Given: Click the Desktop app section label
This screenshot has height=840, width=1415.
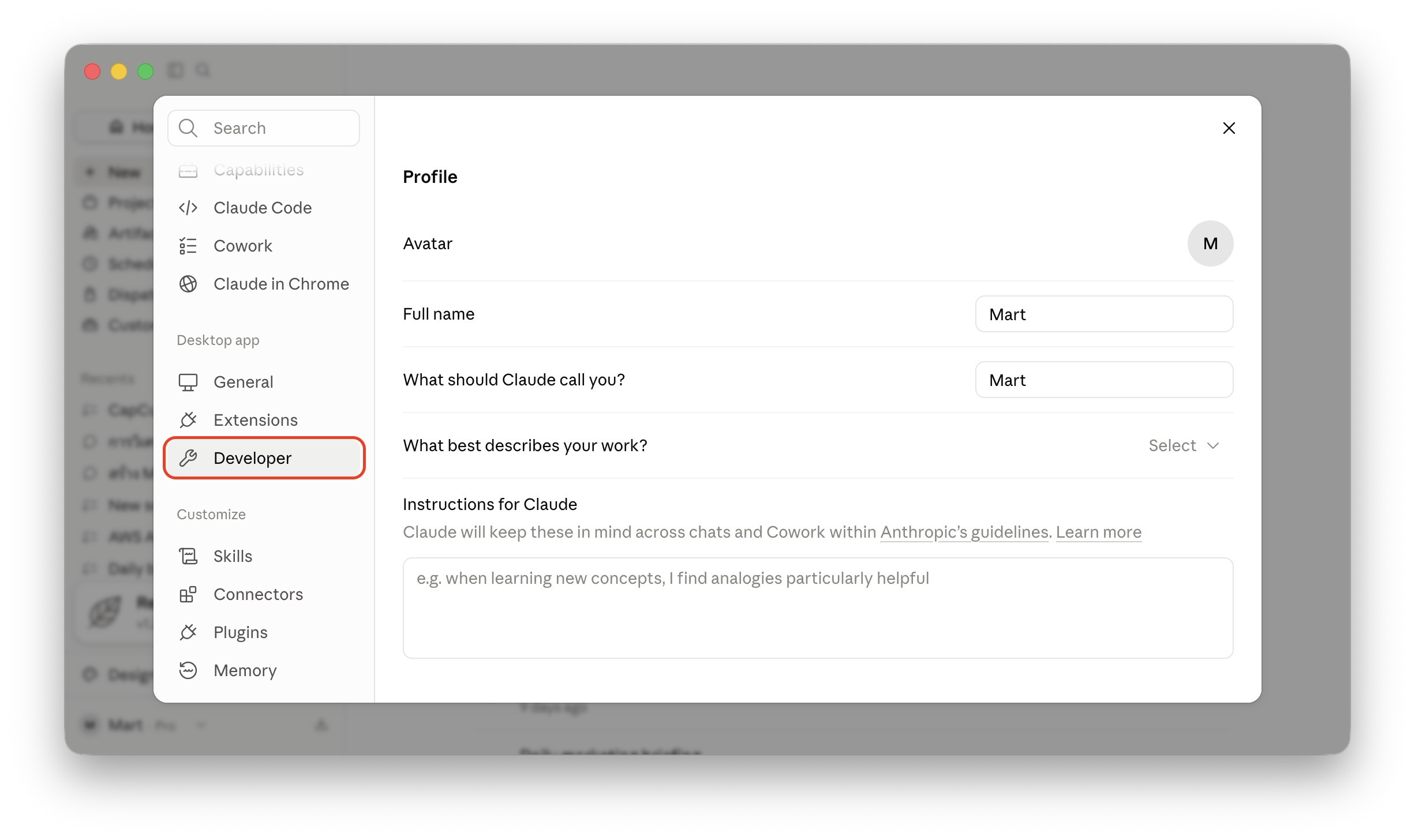Looking at the screenshot, I should point(218,340).
